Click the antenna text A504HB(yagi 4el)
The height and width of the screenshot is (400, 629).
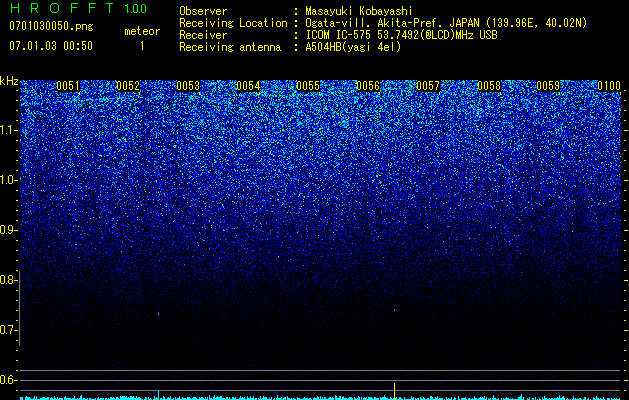(353, 47)
